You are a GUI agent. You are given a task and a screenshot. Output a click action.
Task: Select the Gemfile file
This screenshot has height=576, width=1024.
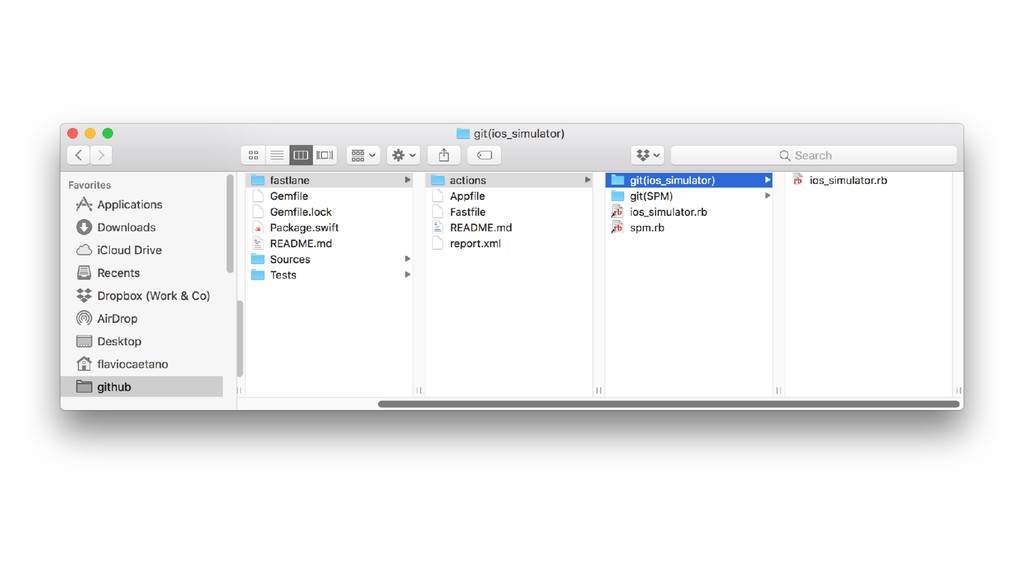[330, 196]
